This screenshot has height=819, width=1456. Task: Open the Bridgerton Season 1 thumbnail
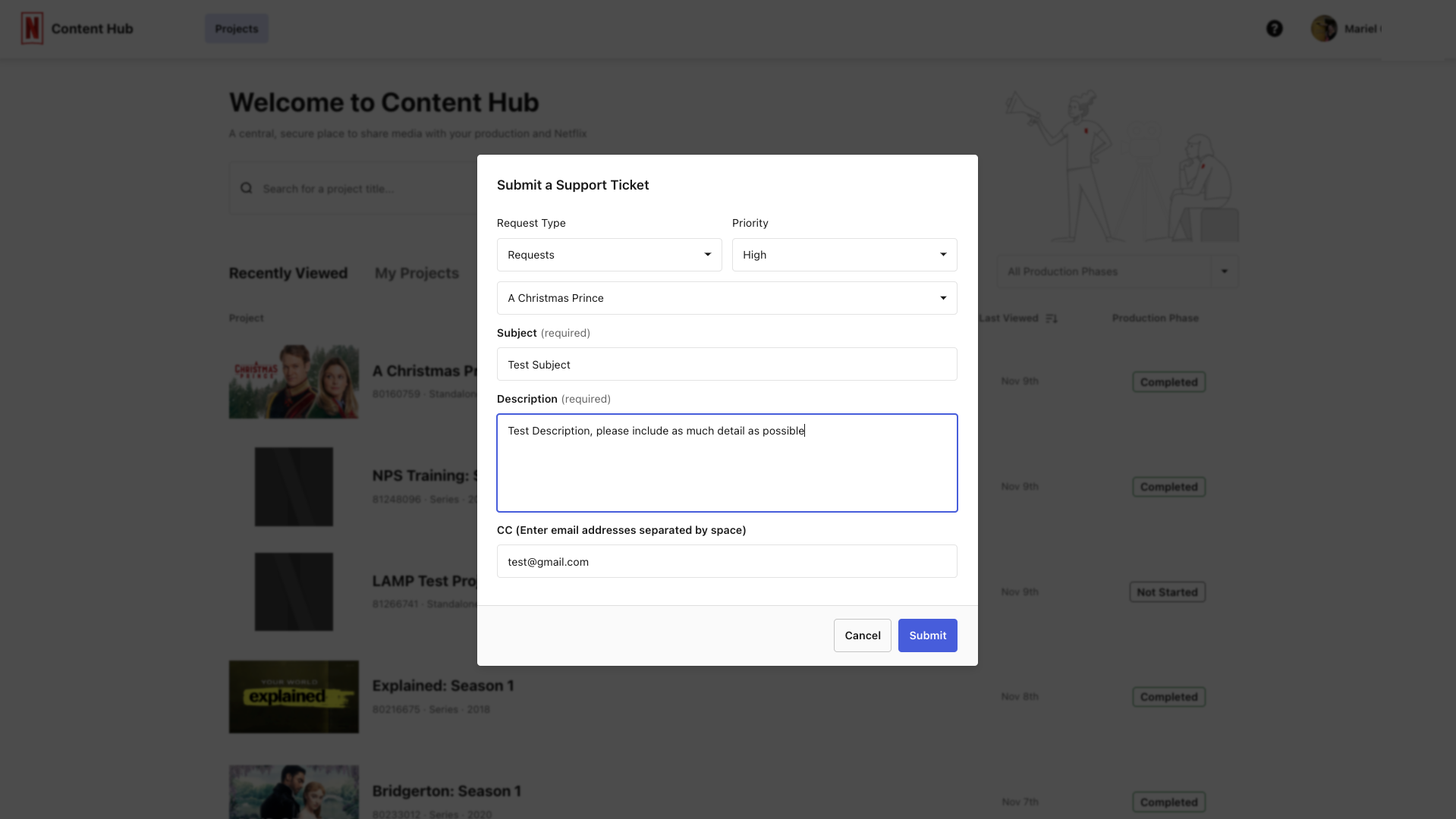point(294,792)
